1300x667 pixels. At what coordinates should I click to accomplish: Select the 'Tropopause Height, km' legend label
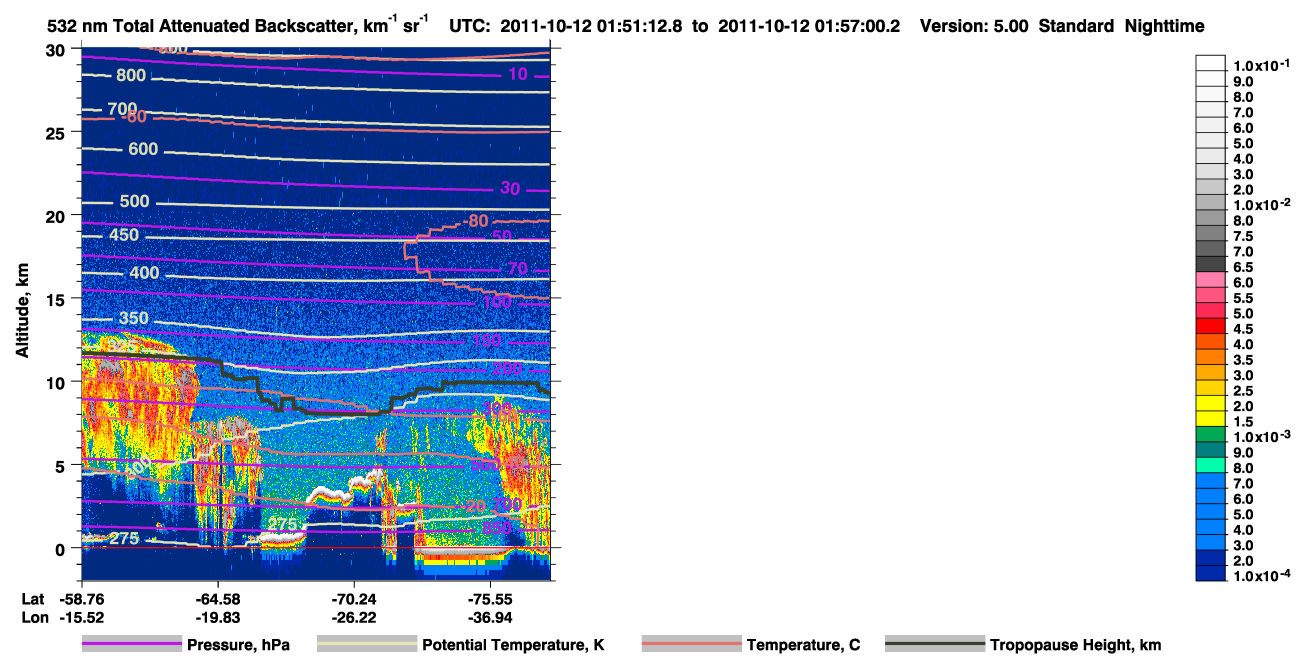[1076, 645]
